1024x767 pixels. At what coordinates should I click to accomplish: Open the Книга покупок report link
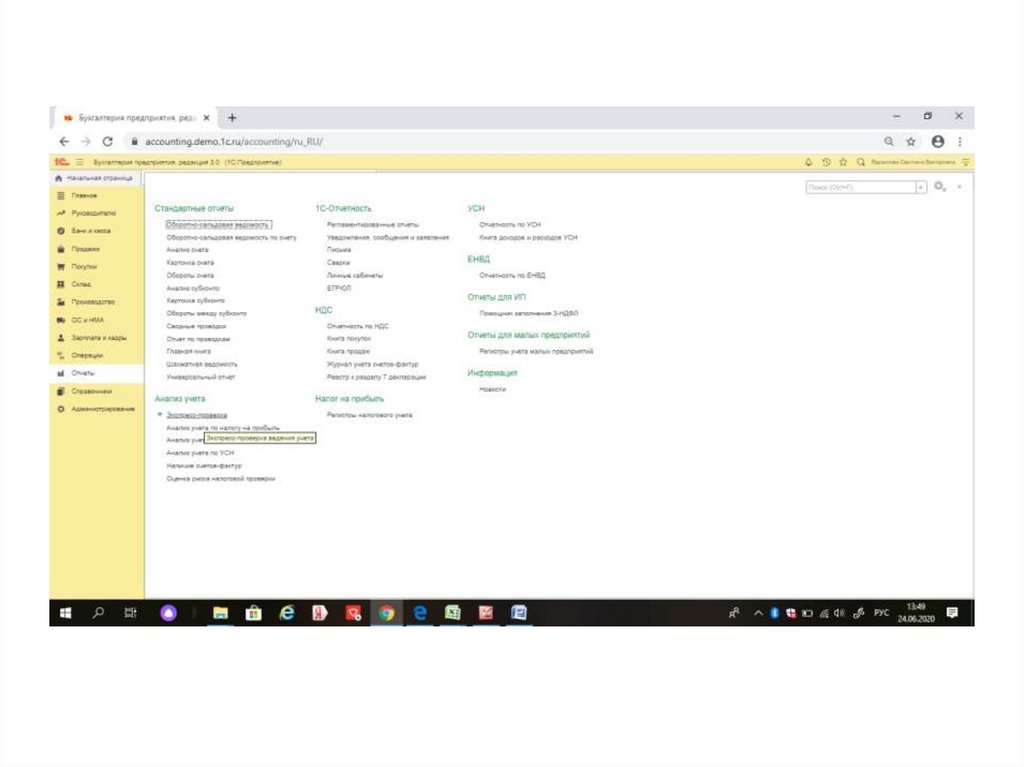click(x=348, y=339)
